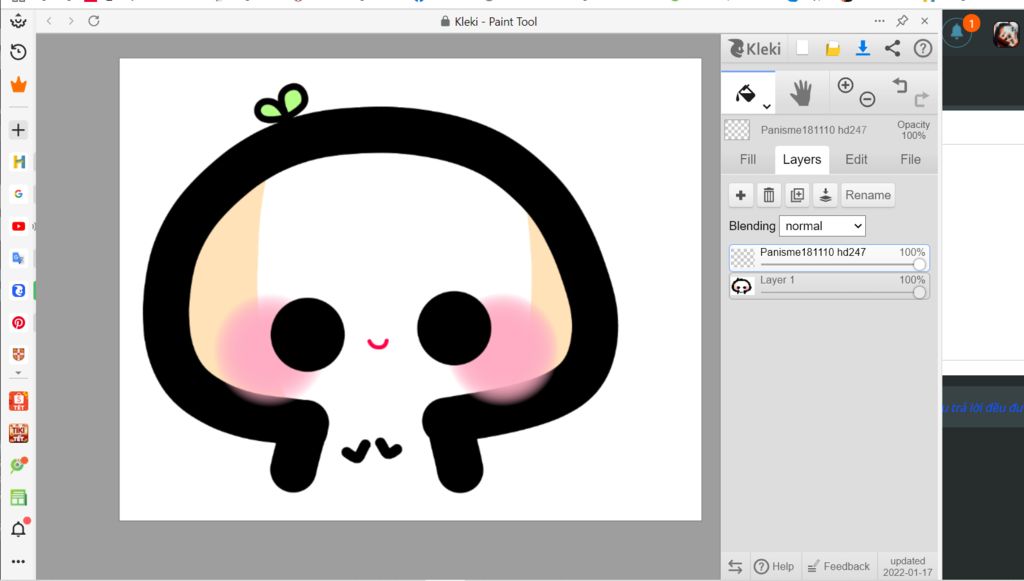Open the user avatar at top right
Viewport: 1024px width, 581px height.
click(1006, 34)
